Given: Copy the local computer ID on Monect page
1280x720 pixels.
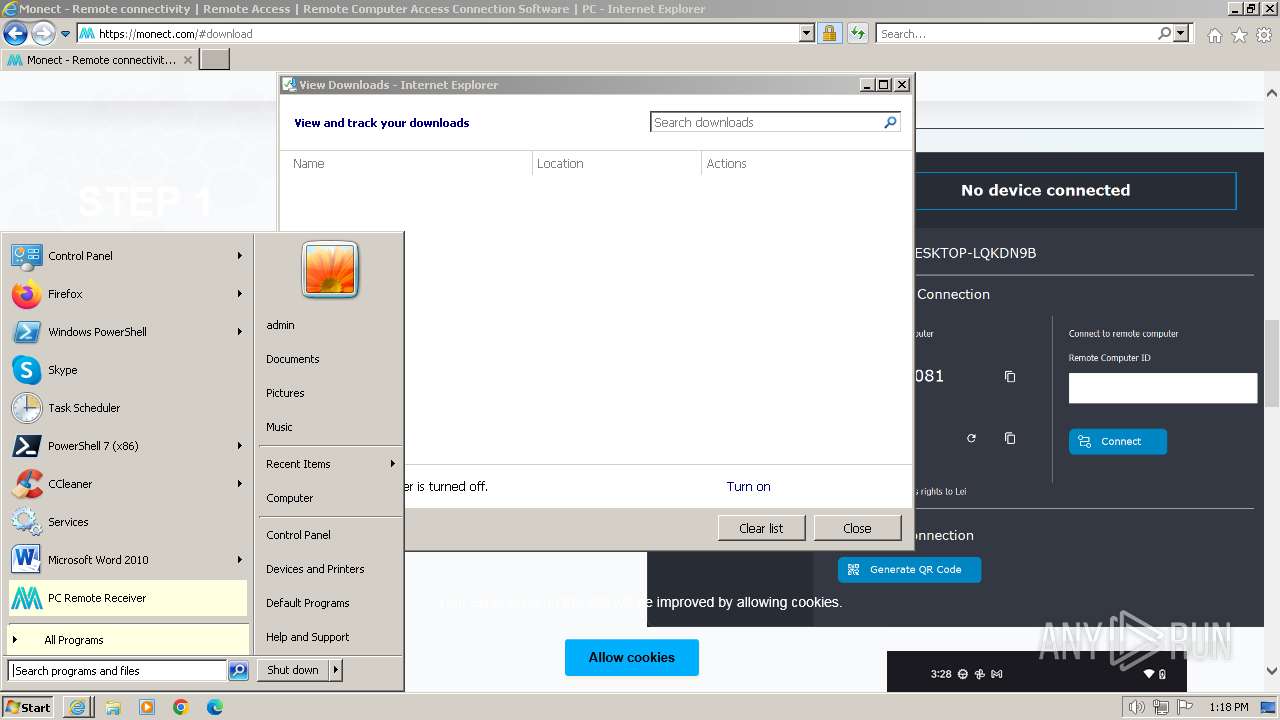Looking at the screenshot, I should (x=1009, y=376).
